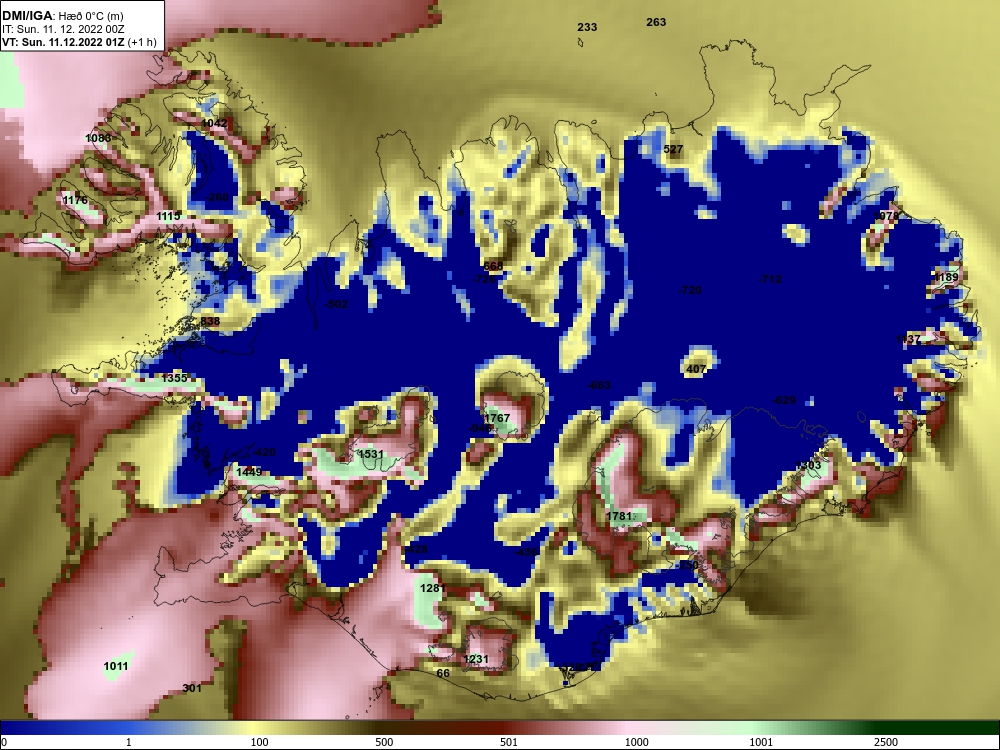Click the map value 1449
Viewport: 1000px width, 750px height.
(249, 472)
